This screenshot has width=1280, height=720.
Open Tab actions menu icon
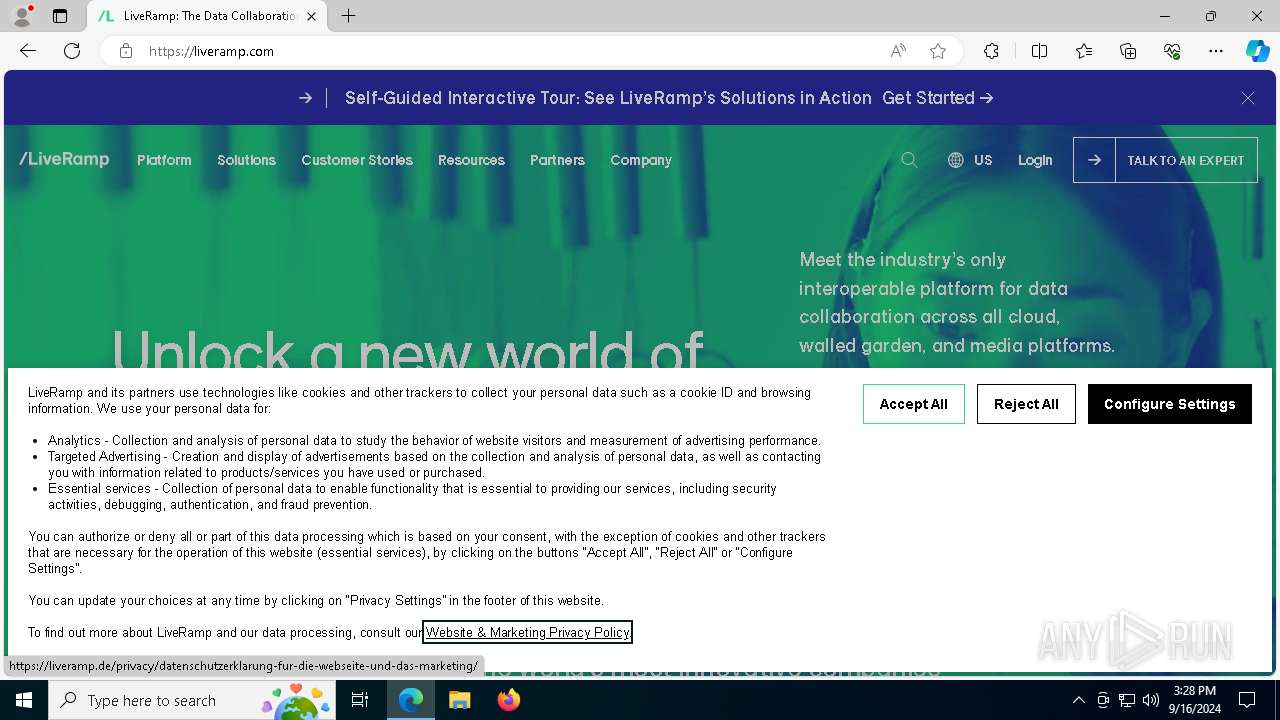[60, 16]
